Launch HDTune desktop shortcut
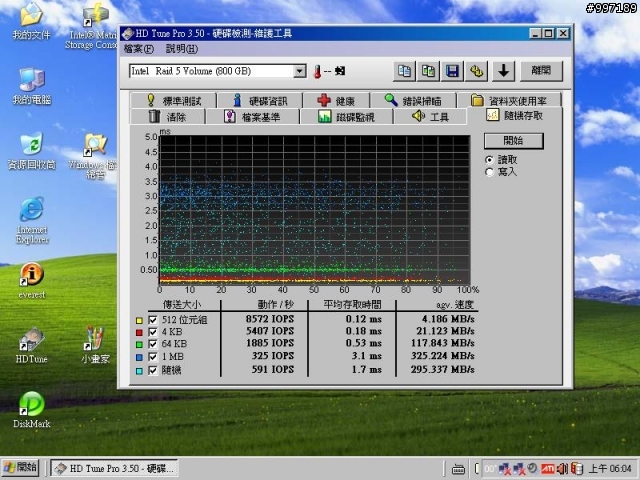 [x=31, y=345]
